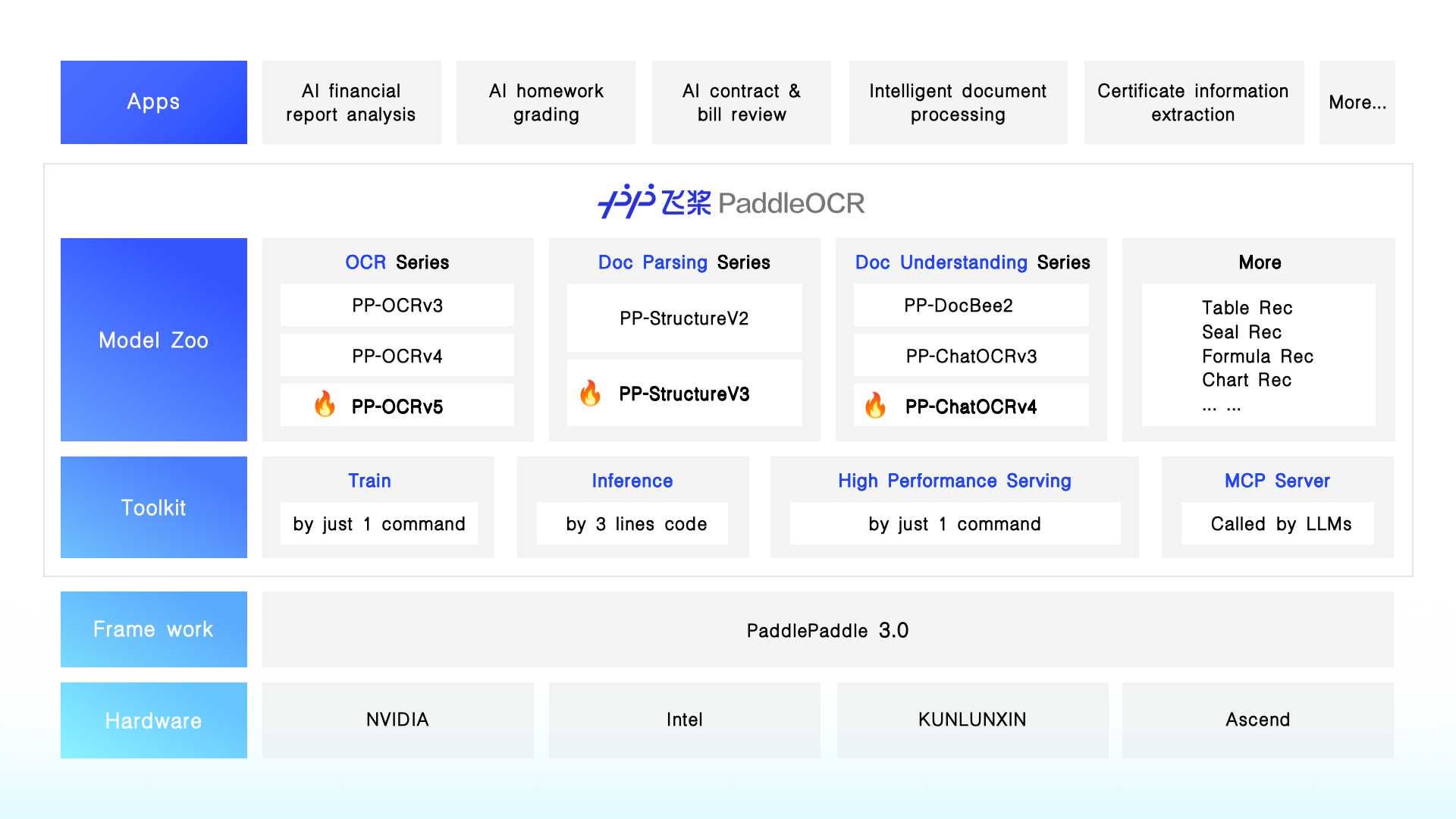This screenshot has width=1456, height=819.
Task: Click the 飞桨 brand text
Action: tap(686, 203)
